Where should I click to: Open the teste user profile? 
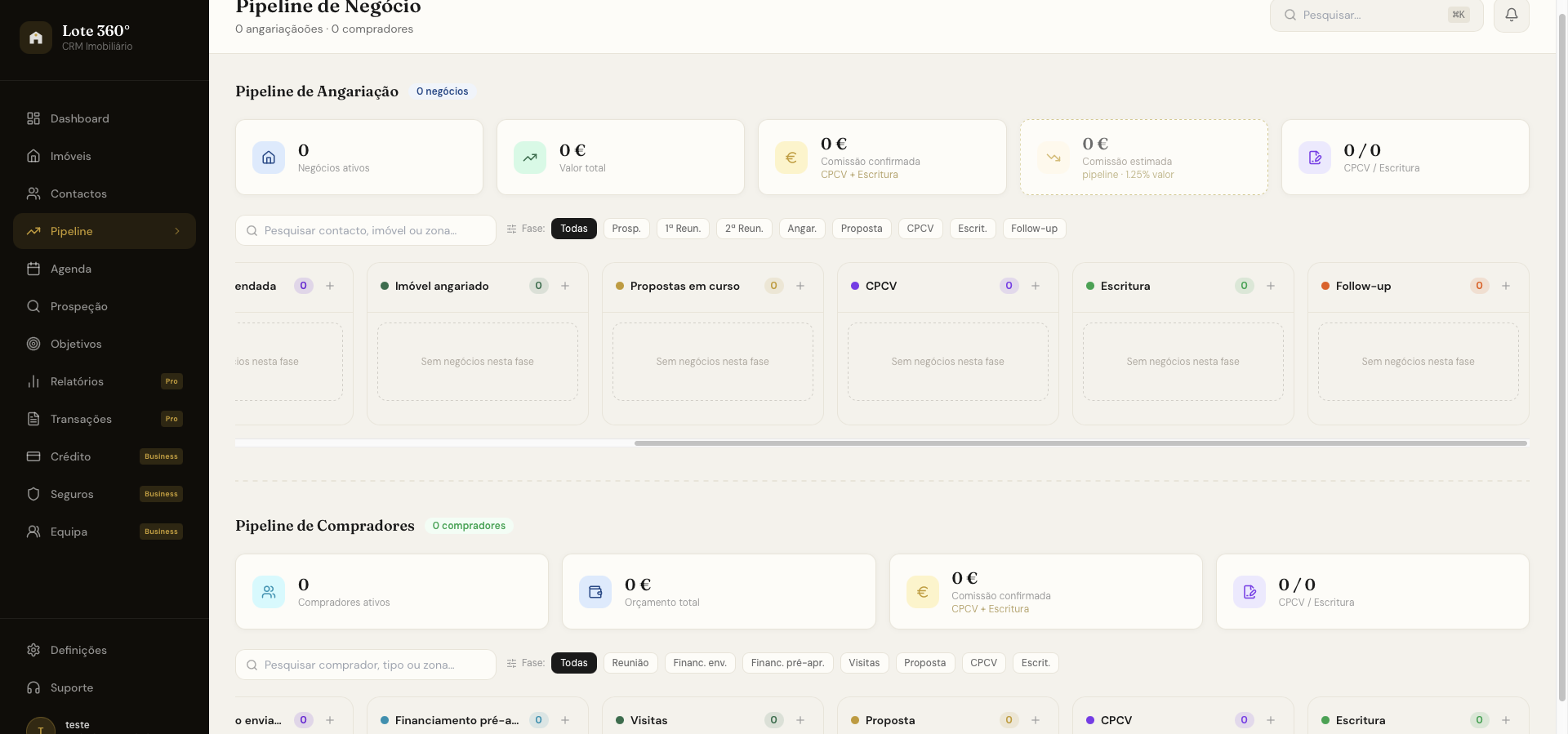click(x=105, y=725)
